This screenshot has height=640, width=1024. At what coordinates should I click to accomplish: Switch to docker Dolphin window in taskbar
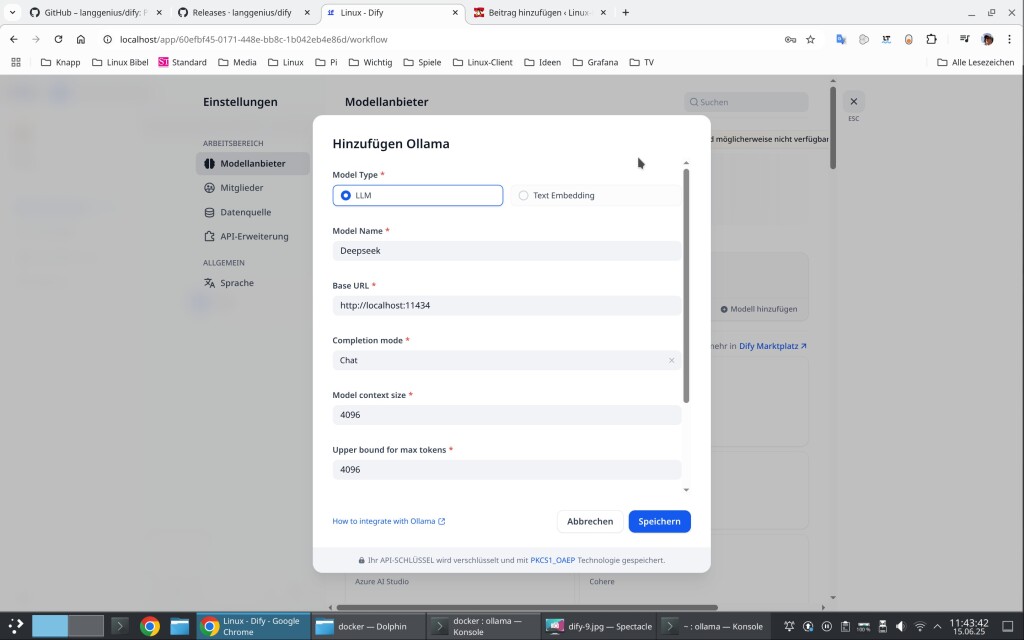[368, 626]
